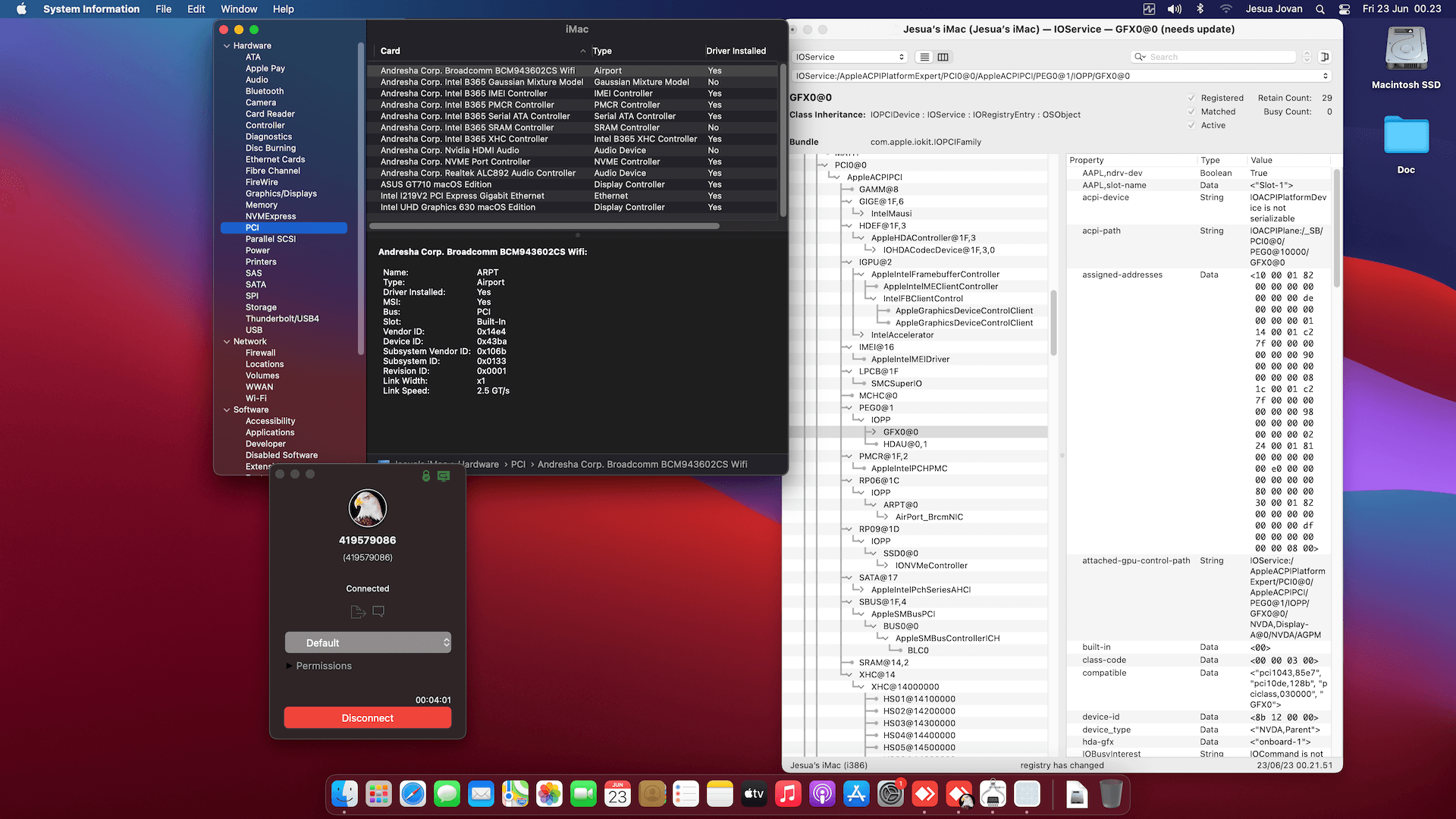1456x819 pixels.
Task: Open the Apple menu
Action: [x=21, y=9]
